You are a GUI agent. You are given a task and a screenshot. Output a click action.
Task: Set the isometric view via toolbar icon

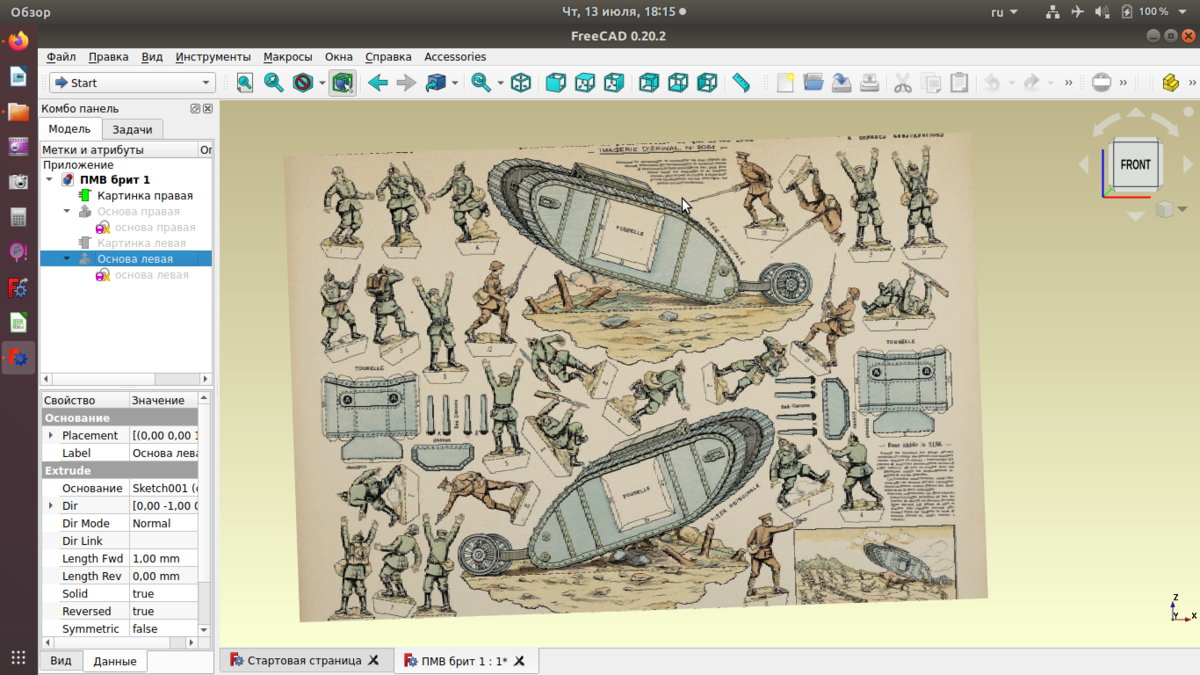coord(520,83)
